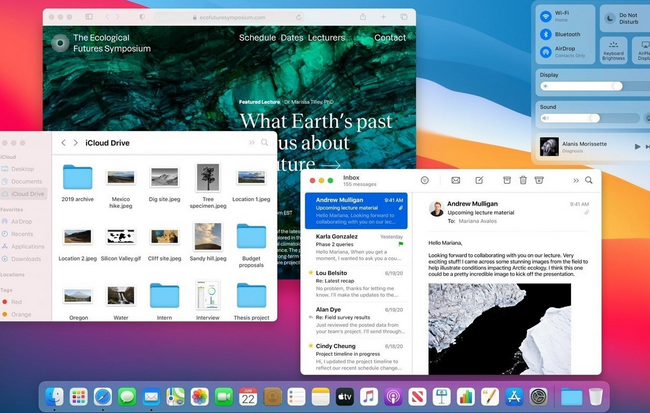Select Desktop in the Finder sidebar

[23, 169]
